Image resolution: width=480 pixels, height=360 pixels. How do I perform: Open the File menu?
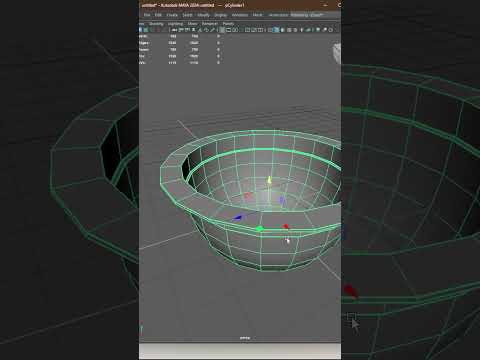pyautogui.click(x=147, y=15)
